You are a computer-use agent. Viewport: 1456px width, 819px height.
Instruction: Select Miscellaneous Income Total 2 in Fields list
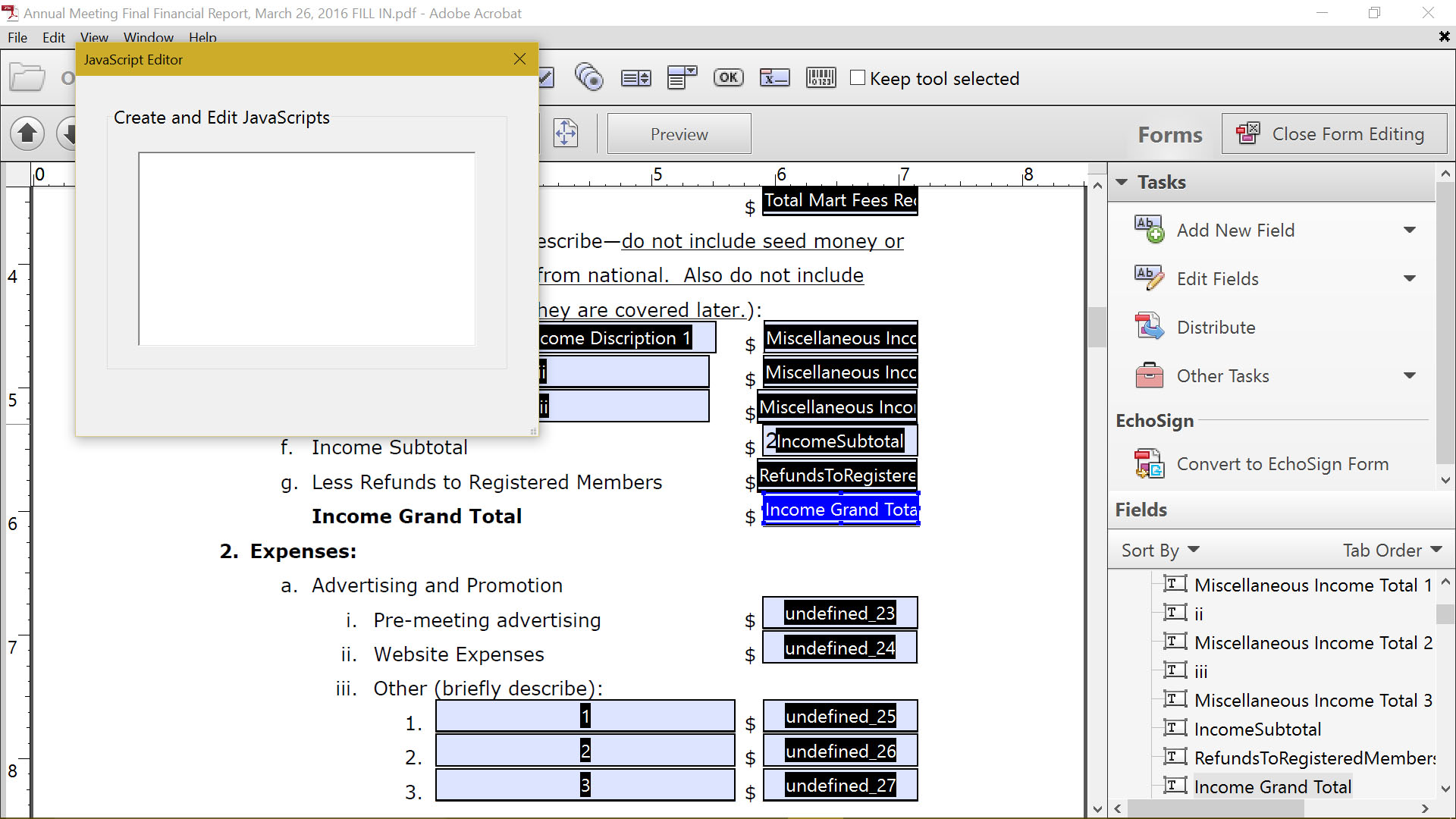[1313, 642]
